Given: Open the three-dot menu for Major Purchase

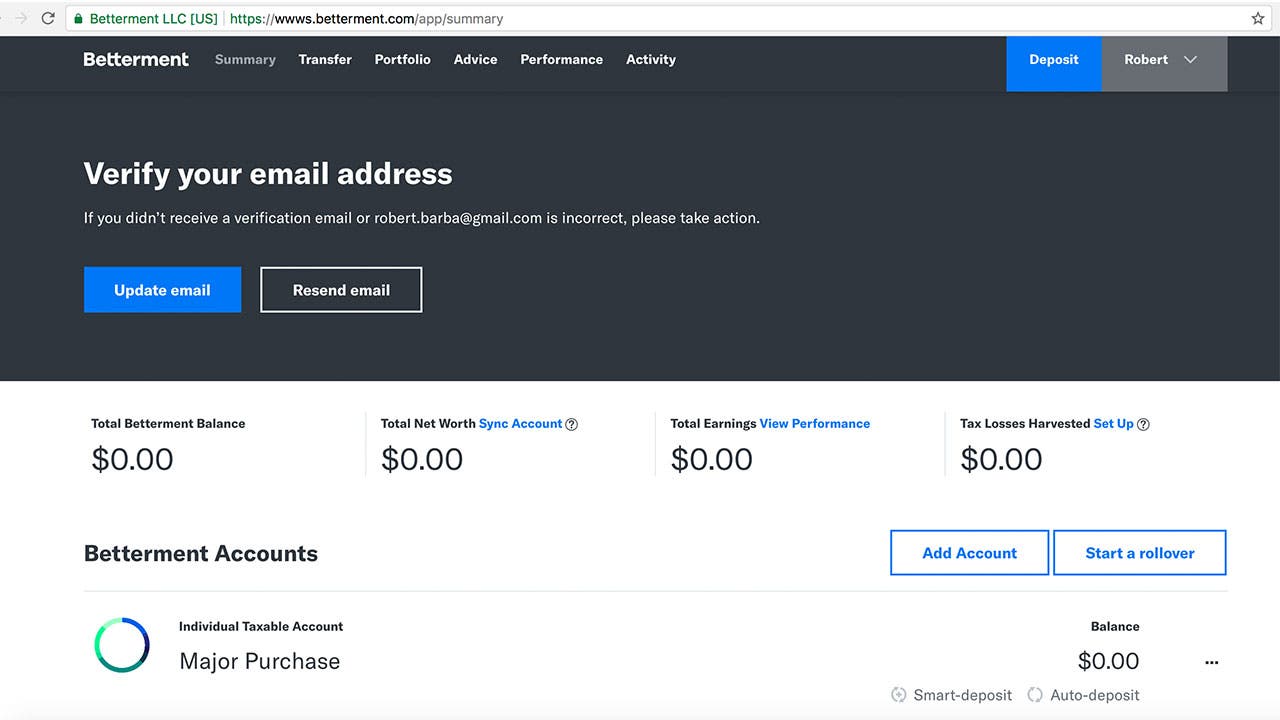Looking at the screenshot, I should click(x=1212, y=662).
